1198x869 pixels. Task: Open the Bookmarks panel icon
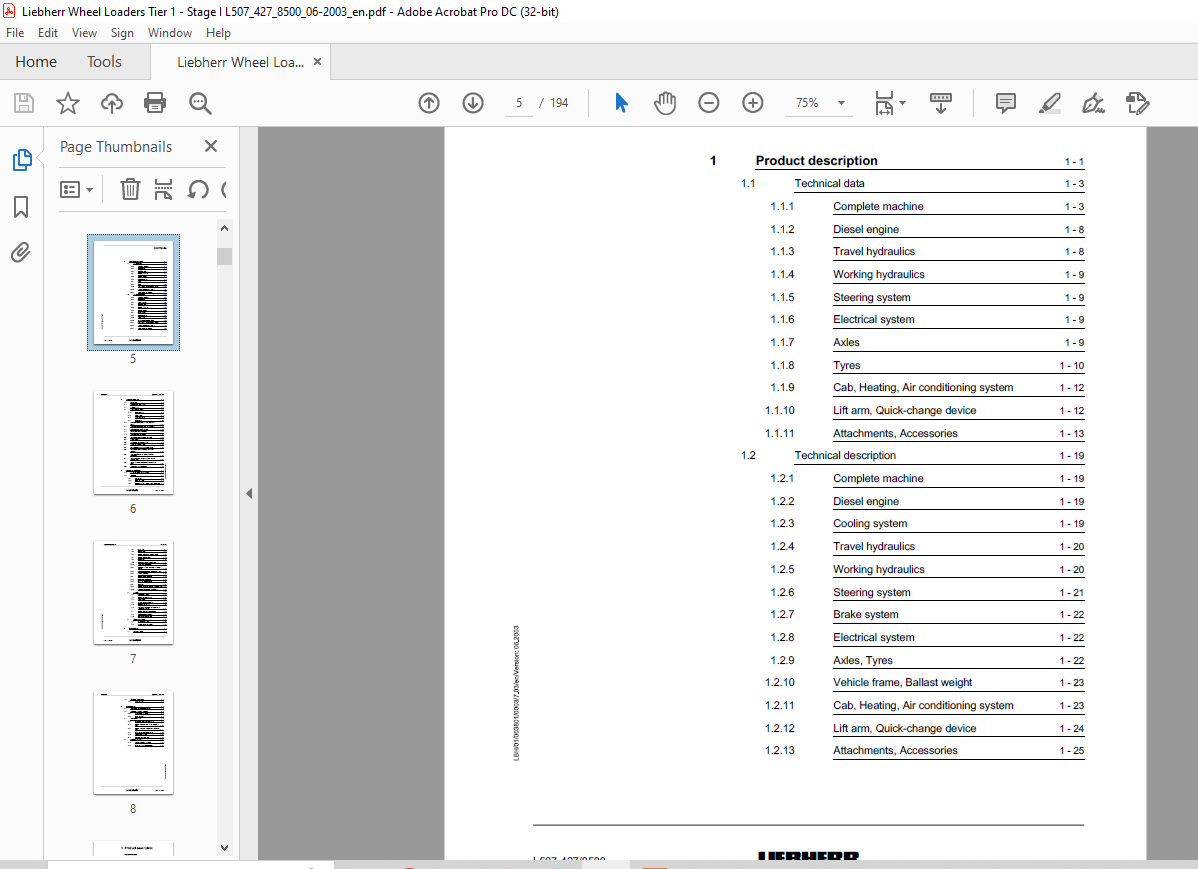click(21, 206)
